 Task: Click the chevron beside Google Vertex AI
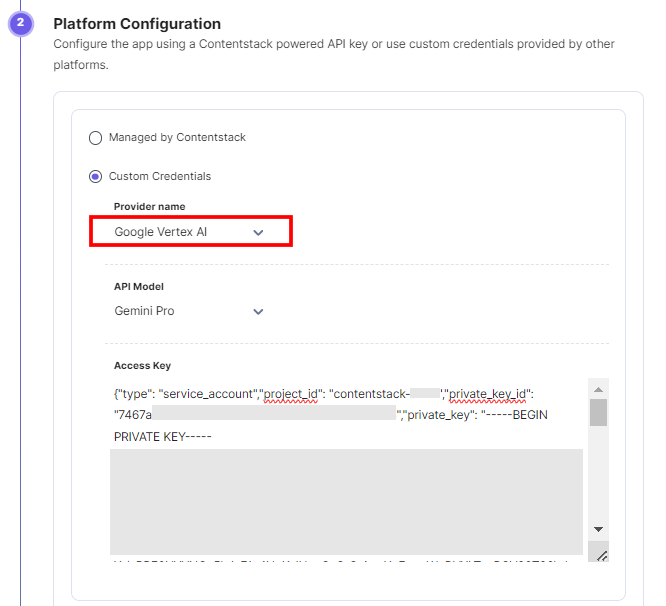click(258, 232)
